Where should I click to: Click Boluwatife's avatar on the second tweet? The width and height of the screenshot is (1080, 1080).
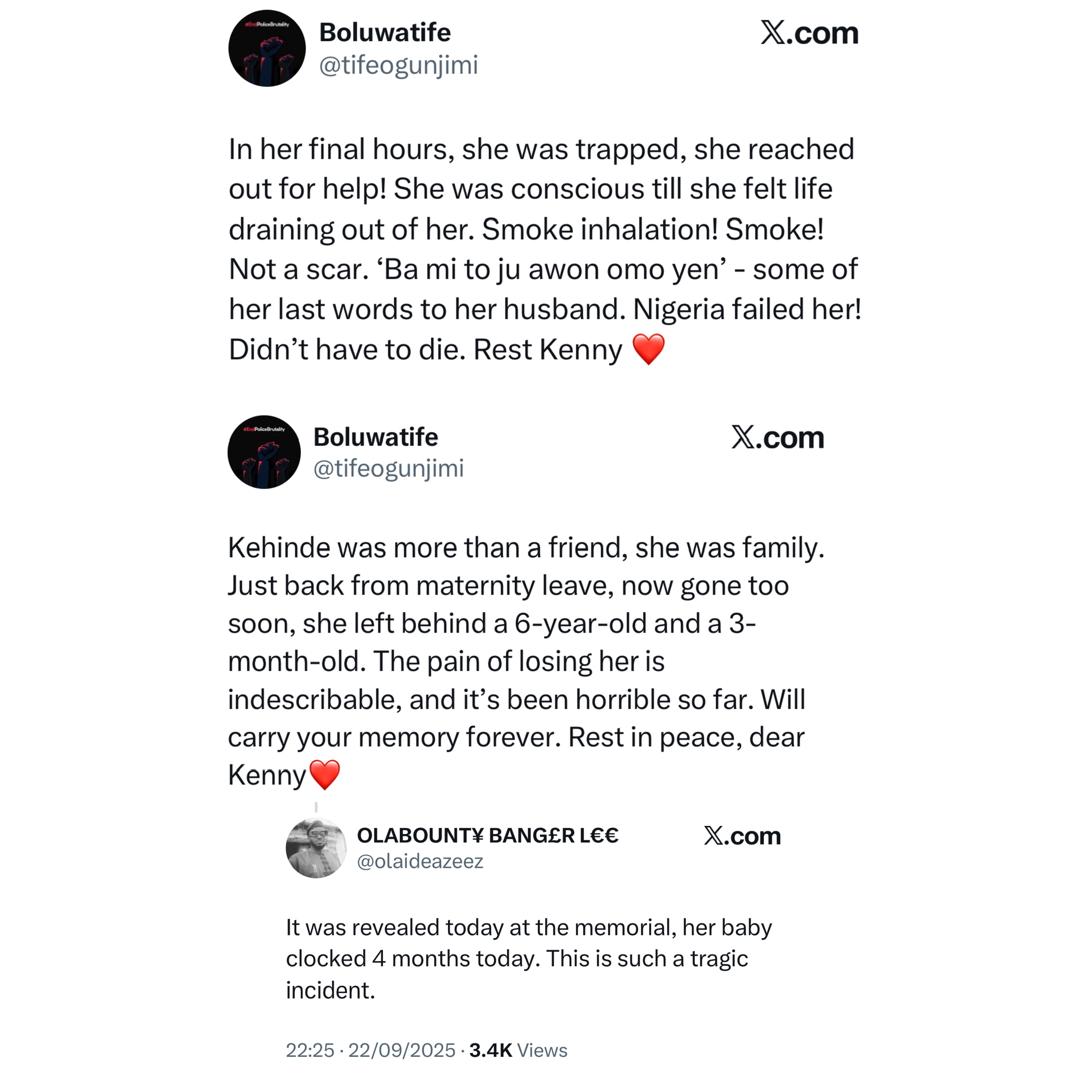[x=264, y=452]
